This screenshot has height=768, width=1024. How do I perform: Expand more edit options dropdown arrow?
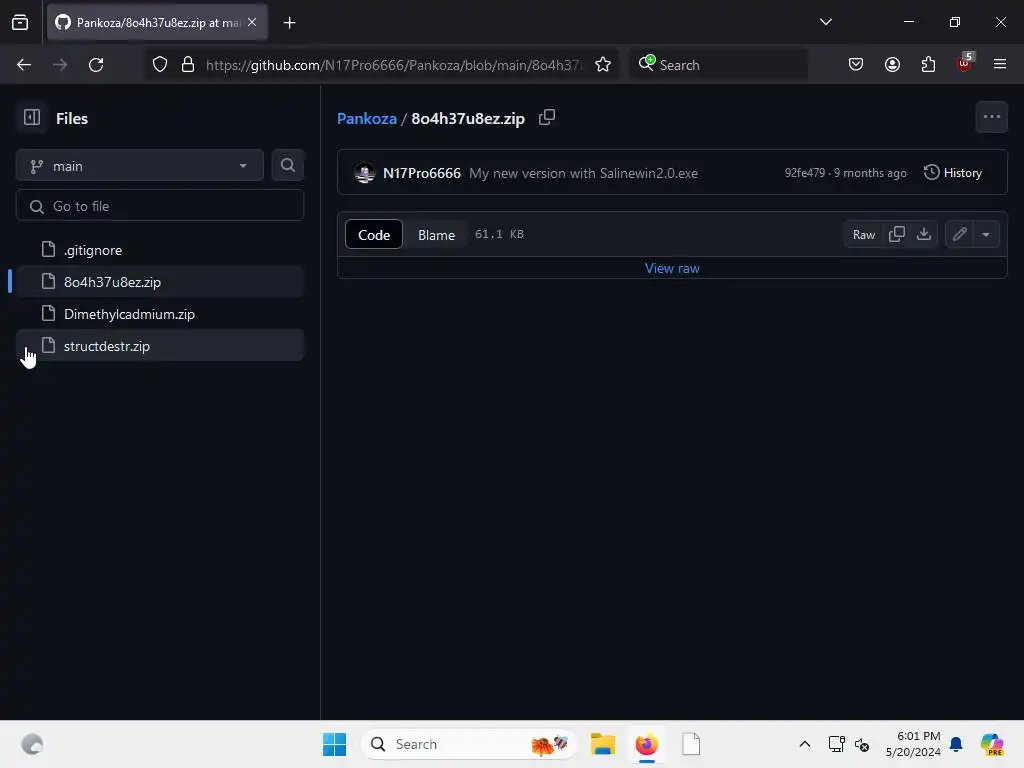pyautogui.click(x=986, y=234)
